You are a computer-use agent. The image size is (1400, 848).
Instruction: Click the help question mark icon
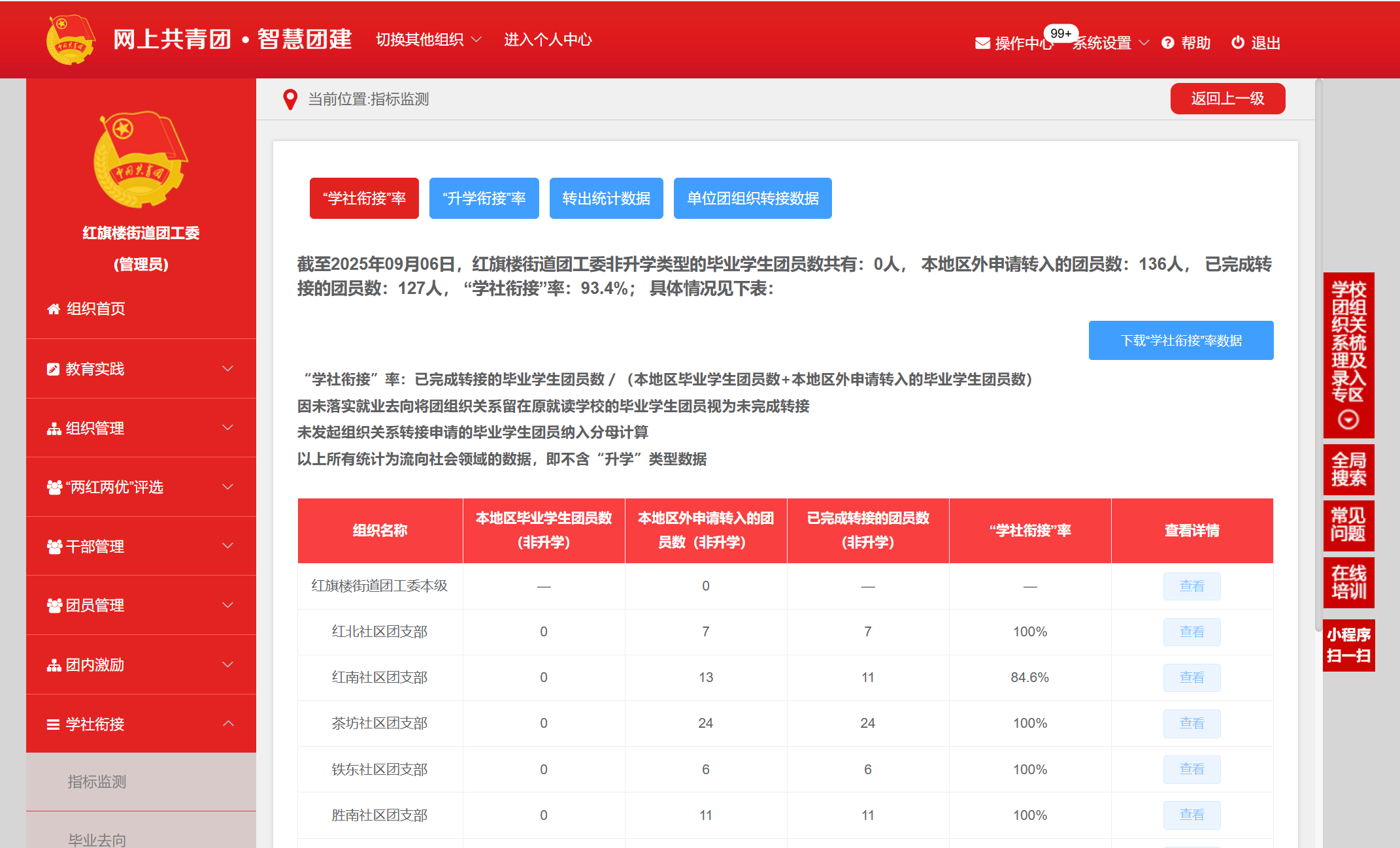1168,43
